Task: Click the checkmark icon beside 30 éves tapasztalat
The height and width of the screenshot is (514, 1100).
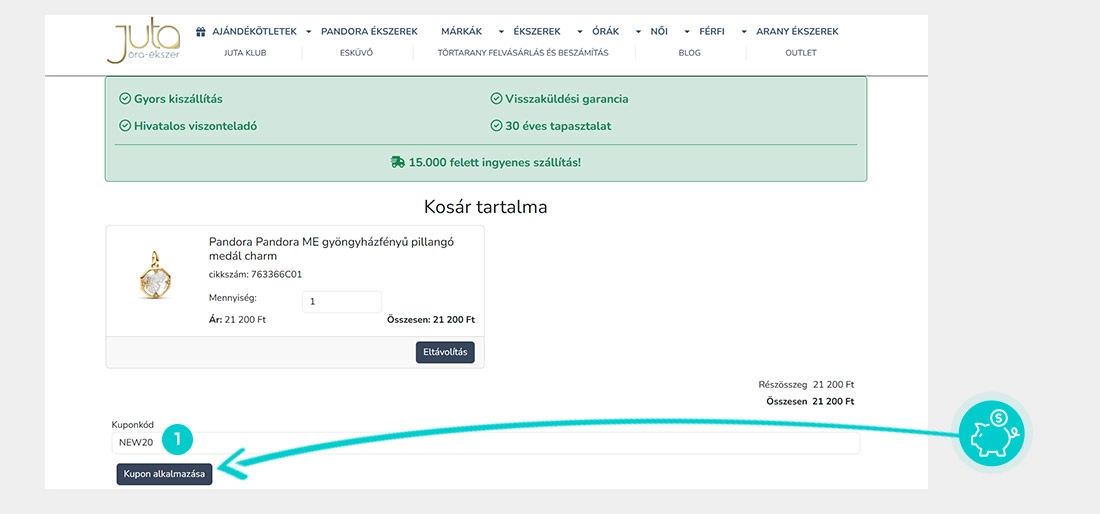Action: pyautogui.click(x=496, y=126)
